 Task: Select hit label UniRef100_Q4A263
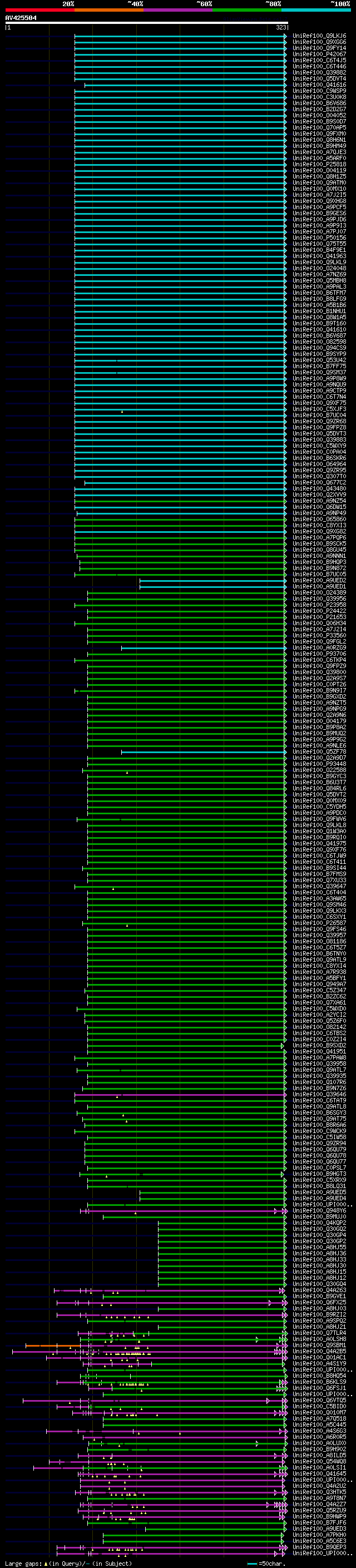click(x=319, y=1290)
